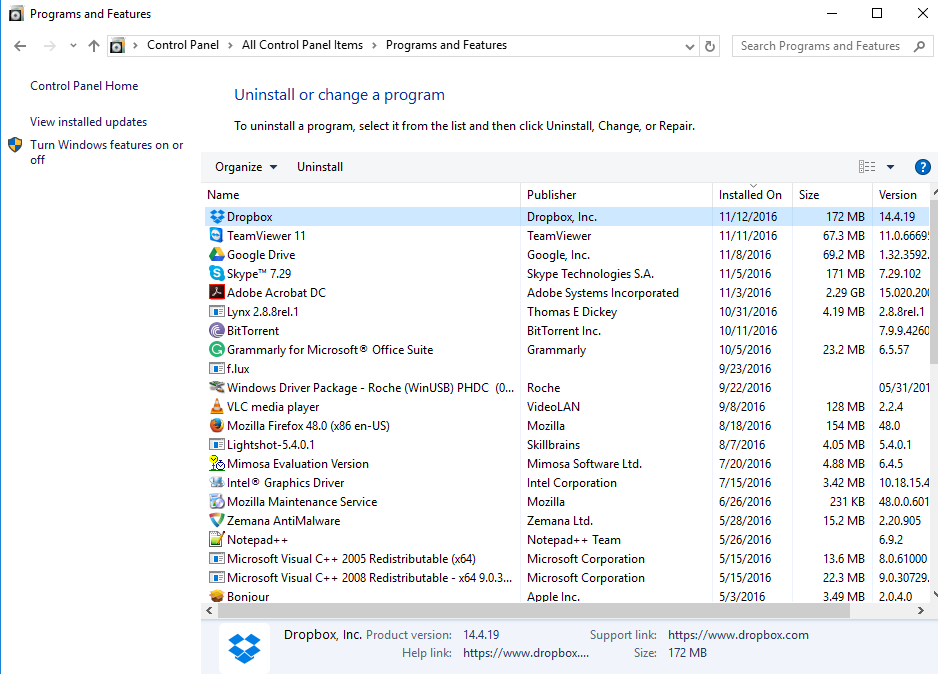Click the https://www.dropbox.com support link text
The height and width of the screenshot is (674, 938).
pyautogui.click(x=738, y=635)
